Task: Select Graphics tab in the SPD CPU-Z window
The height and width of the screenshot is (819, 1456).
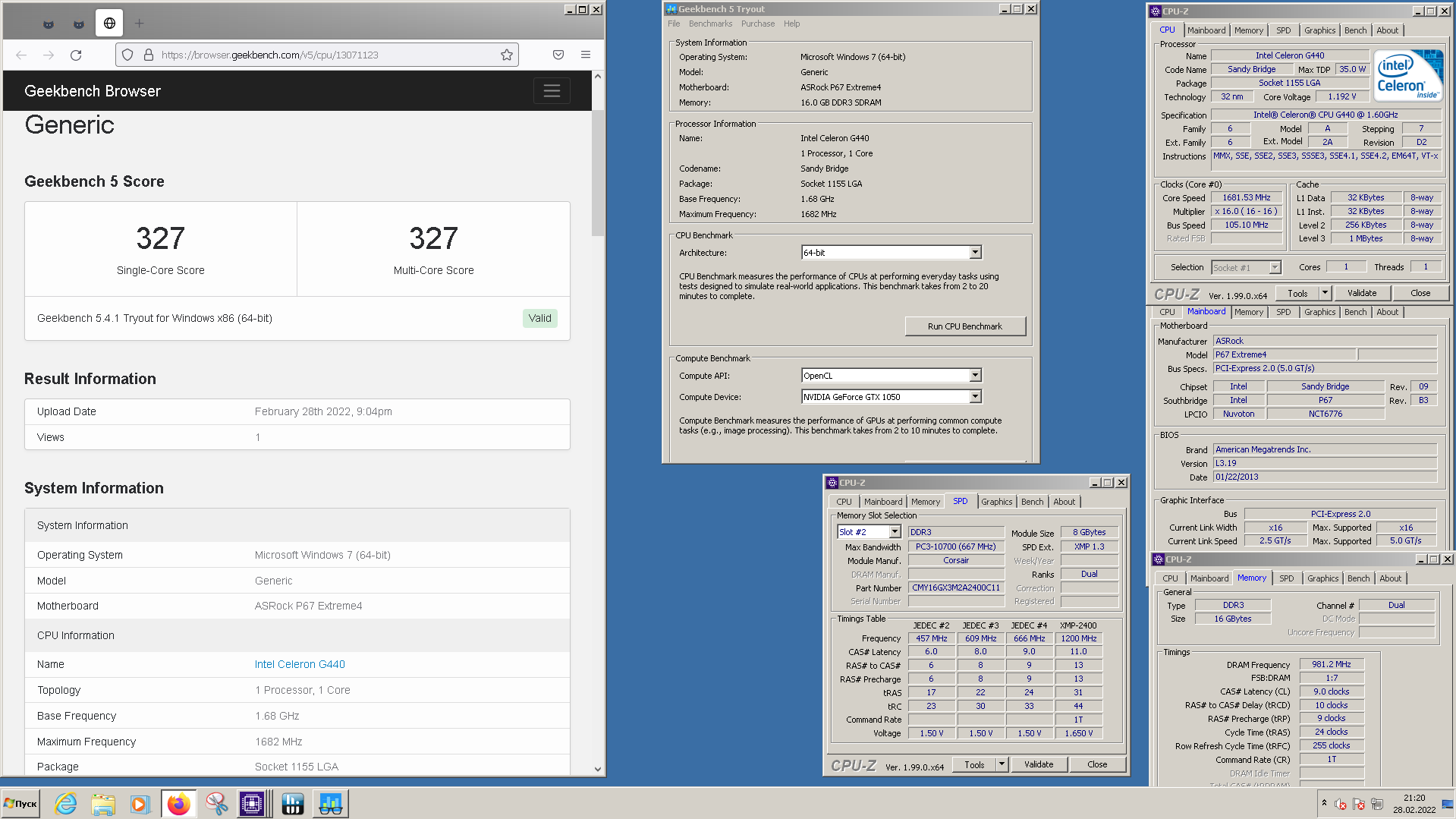Action: [x=996, y=502]
